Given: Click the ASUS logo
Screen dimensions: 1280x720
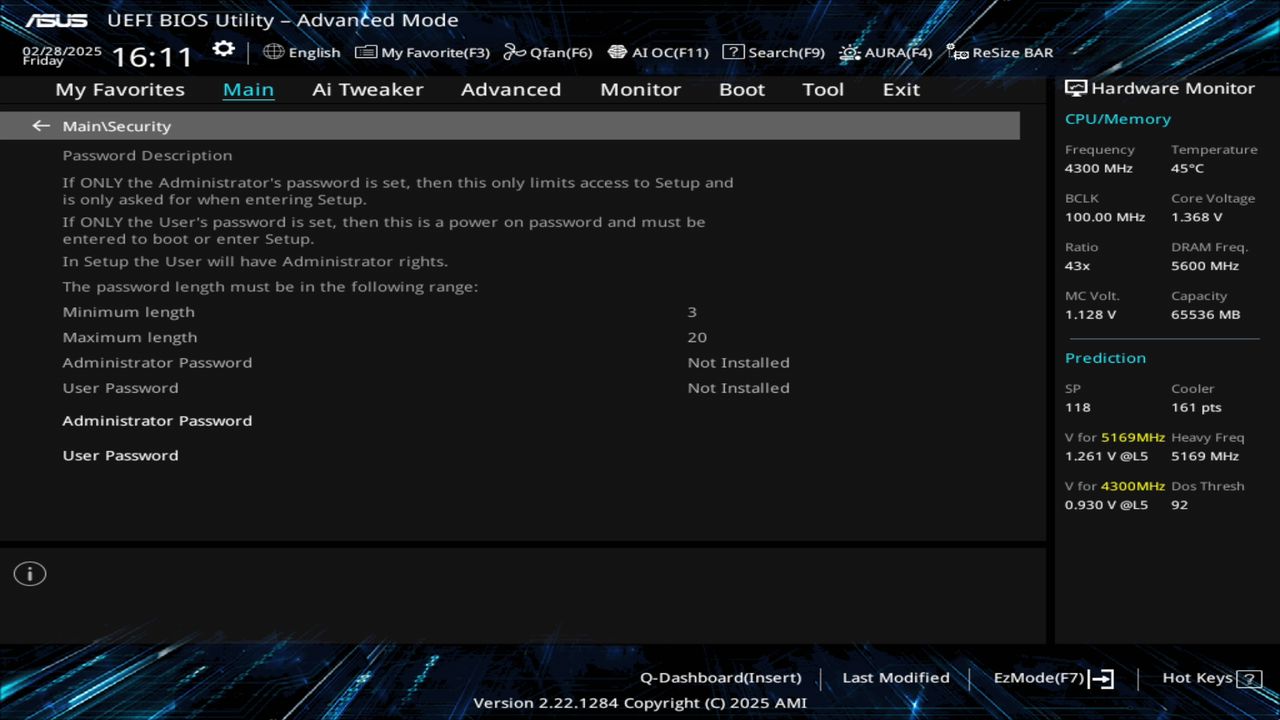Looking at the screenshot, I should [x=56, y=20].
